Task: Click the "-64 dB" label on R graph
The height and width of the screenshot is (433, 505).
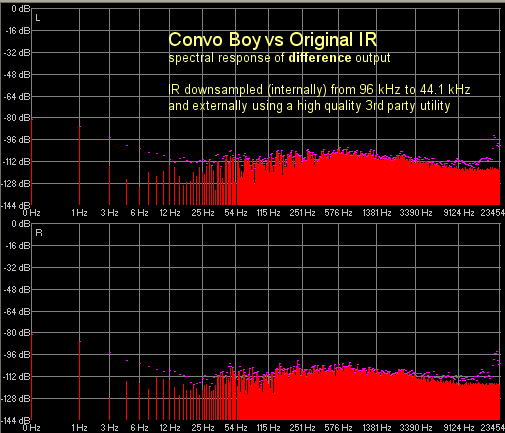Action: pos(17,312)
